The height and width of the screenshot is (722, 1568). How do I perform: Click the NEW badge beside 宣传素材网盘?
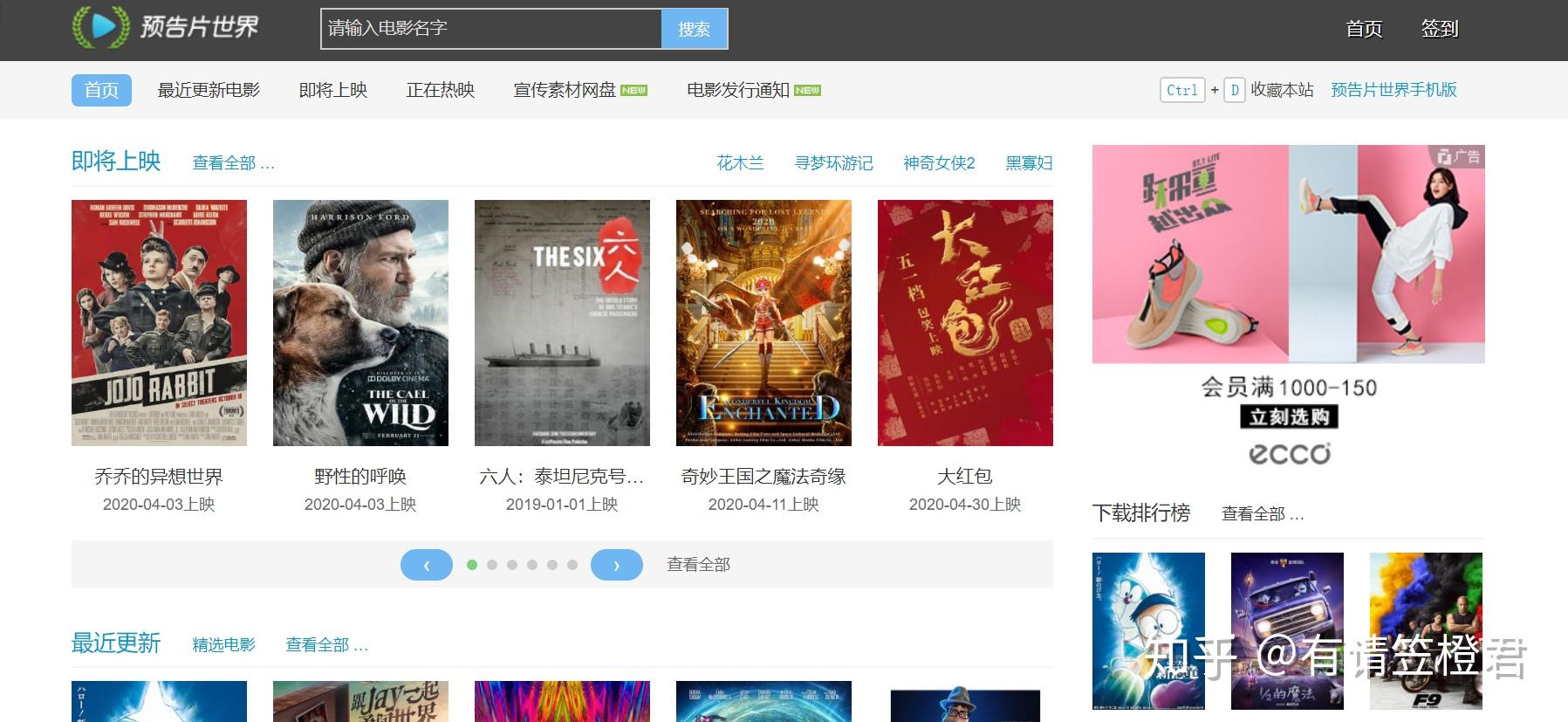point(633,90)
